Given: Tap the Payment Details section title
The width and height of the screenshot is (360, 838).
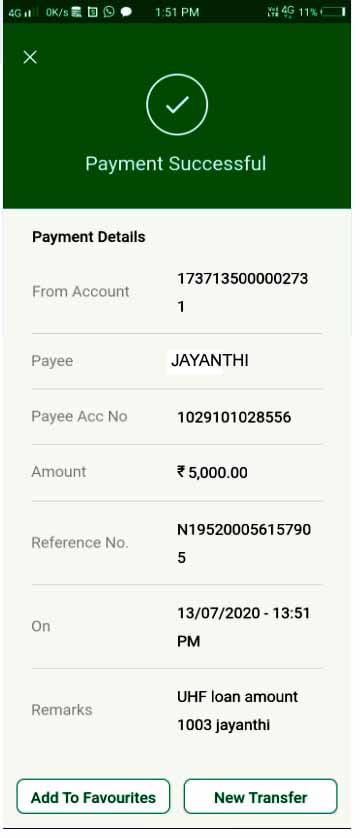Looking at the screenshot, I should [89, 237].
